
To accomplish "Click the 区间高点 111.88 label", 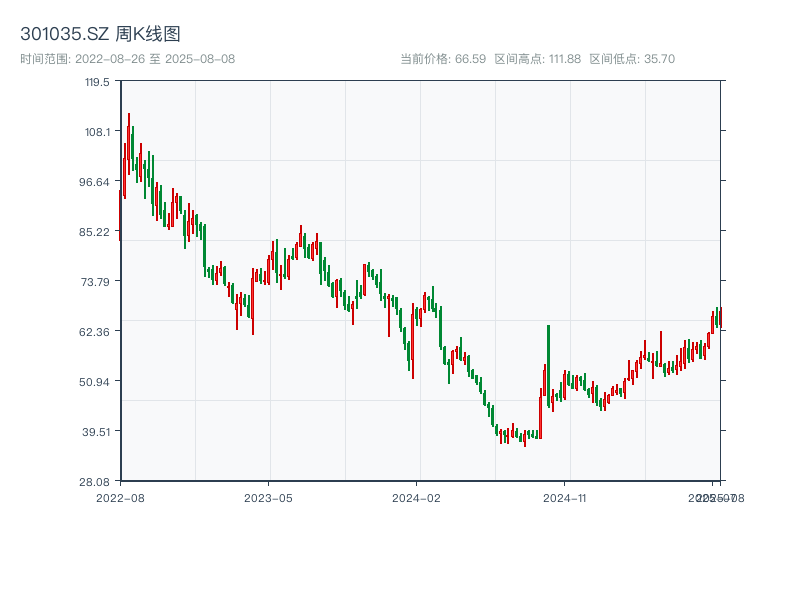I will (x=537, y=59).
